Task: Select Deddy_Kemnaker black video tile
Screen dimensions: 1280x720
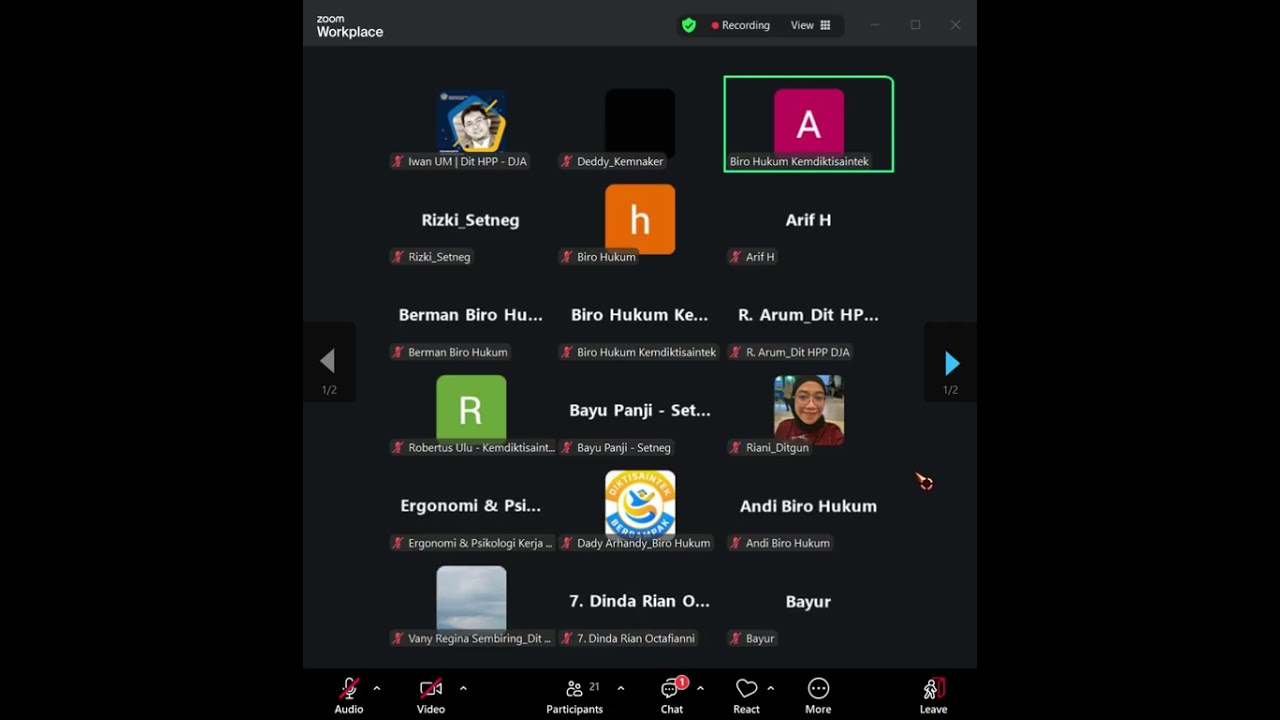Action: coord(640,122)
